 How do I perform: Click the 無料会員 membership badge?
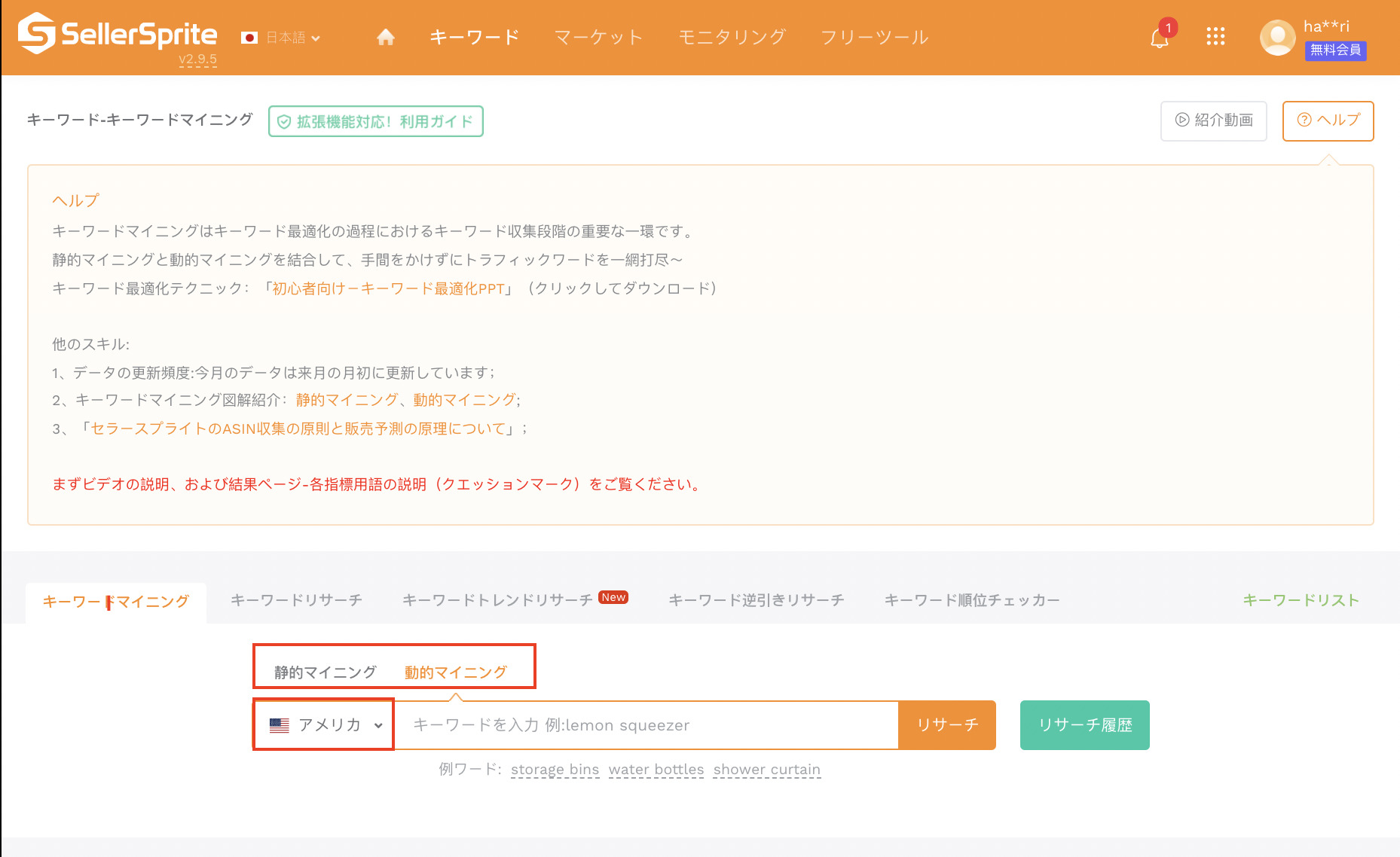[x=1335, y=50]
